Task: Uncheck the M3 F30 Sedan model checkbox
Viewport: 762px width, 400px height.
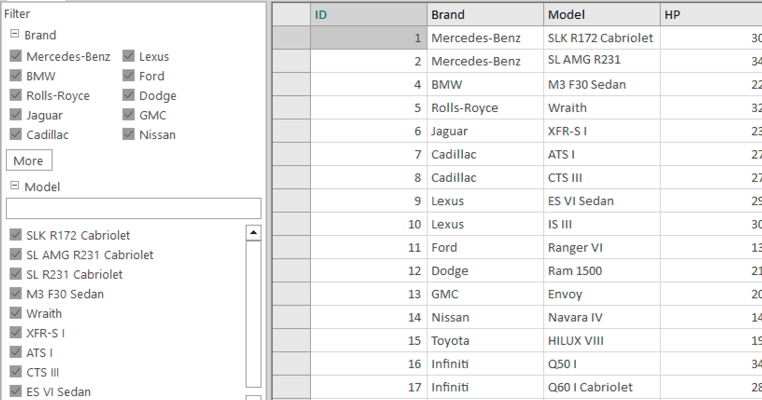Action: click(x=16, y=294)
